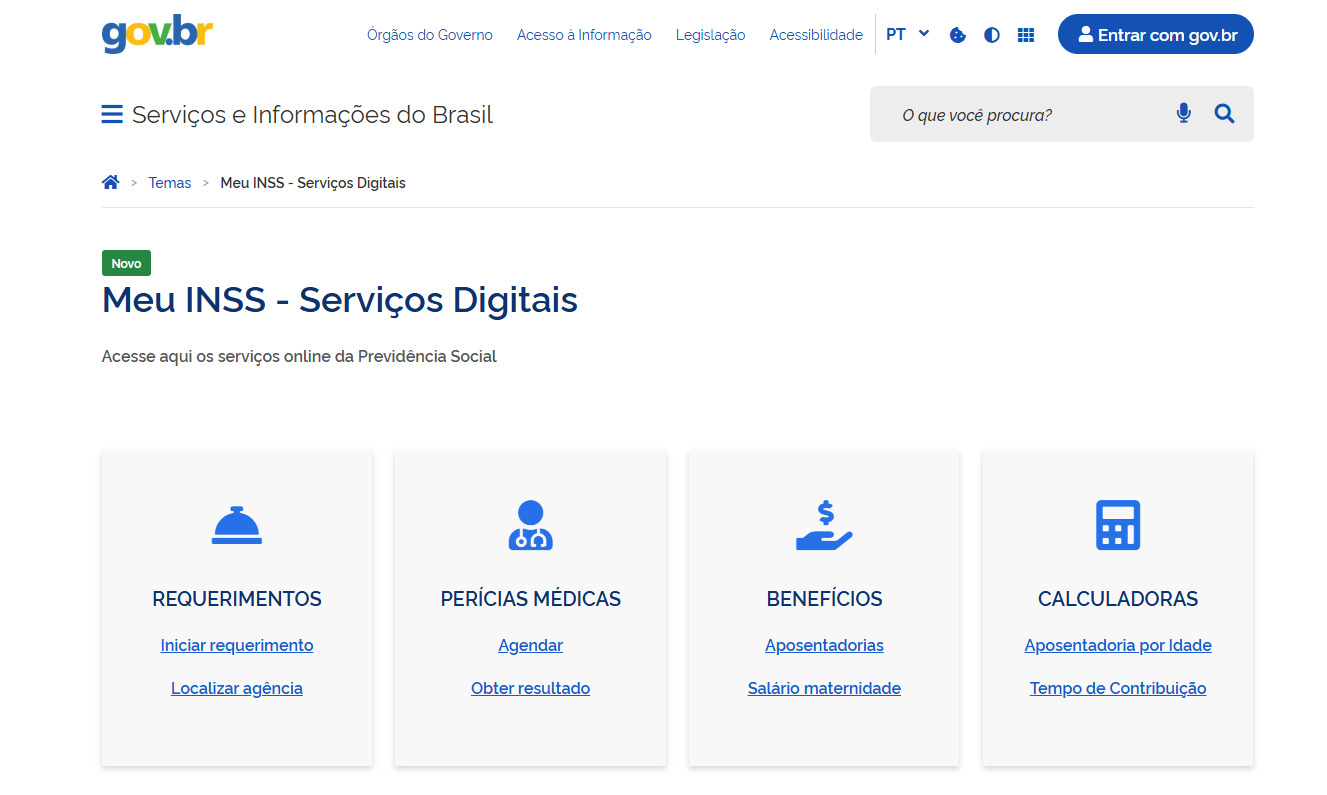The image size is (1327, 795).
Task: Open Salário maternidade link
Action: [824, 689]
